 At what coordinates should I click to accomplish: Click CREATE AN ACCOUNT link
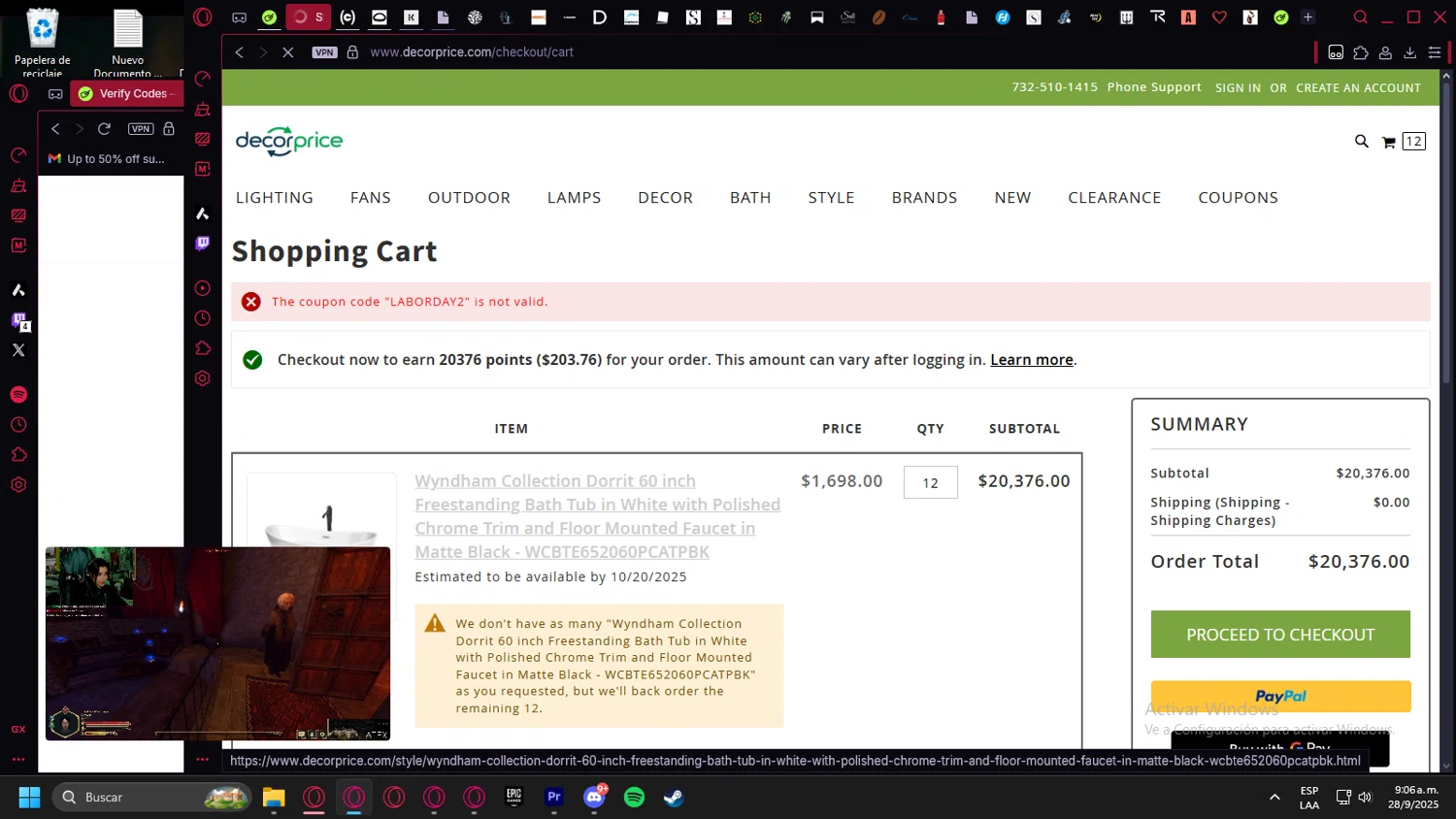1358,88
